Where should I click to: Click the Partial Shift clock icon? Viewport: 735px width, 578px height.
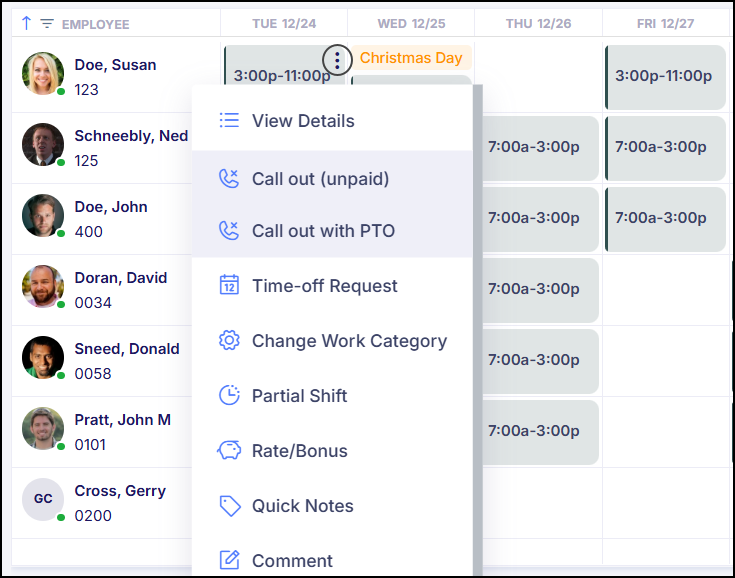(x=229, y=396)
